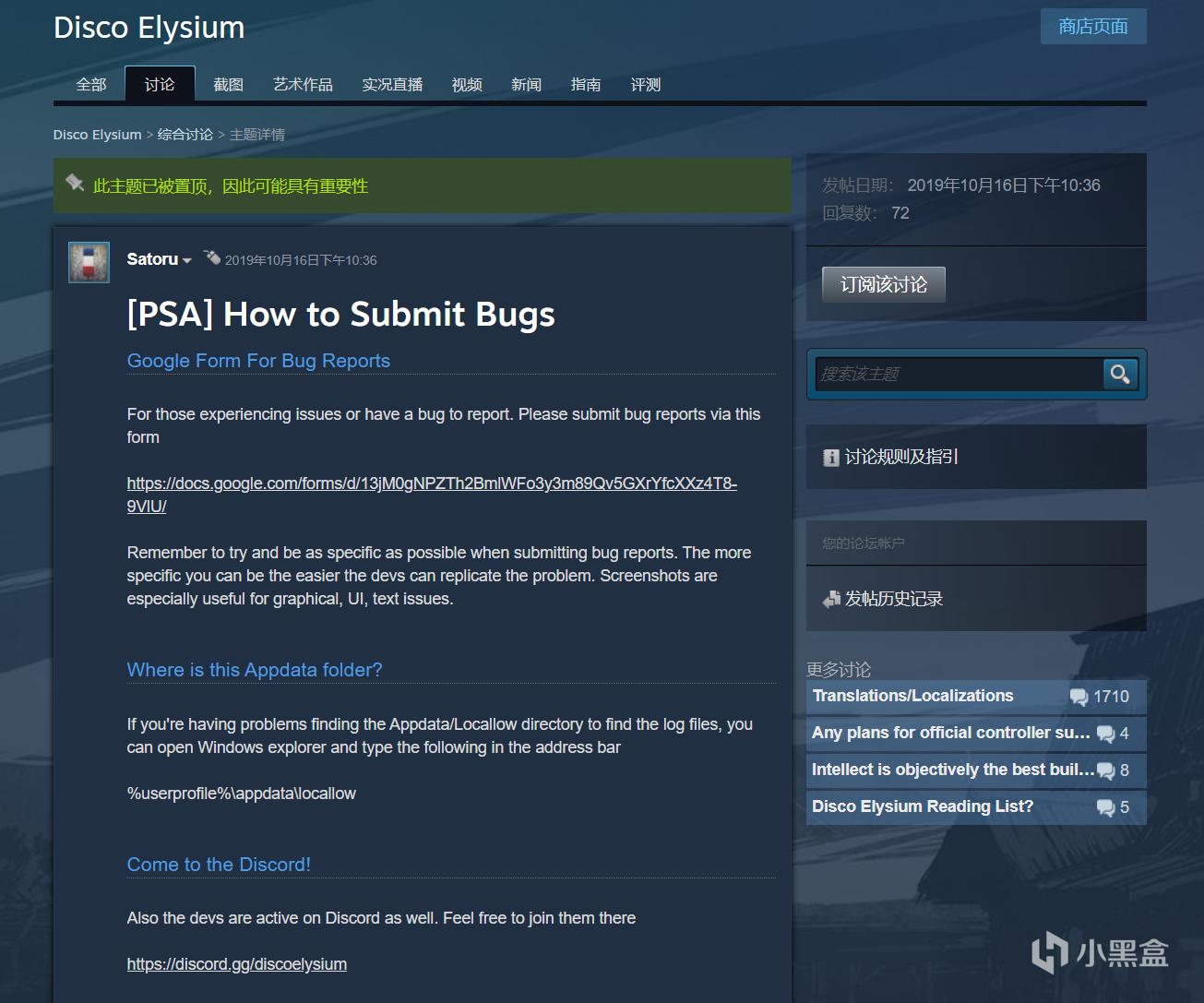Image resolution: width=1204 pixels, height=1003 pixels.
Task: Open 发帖历史记录 link
Action: point(894,599)
